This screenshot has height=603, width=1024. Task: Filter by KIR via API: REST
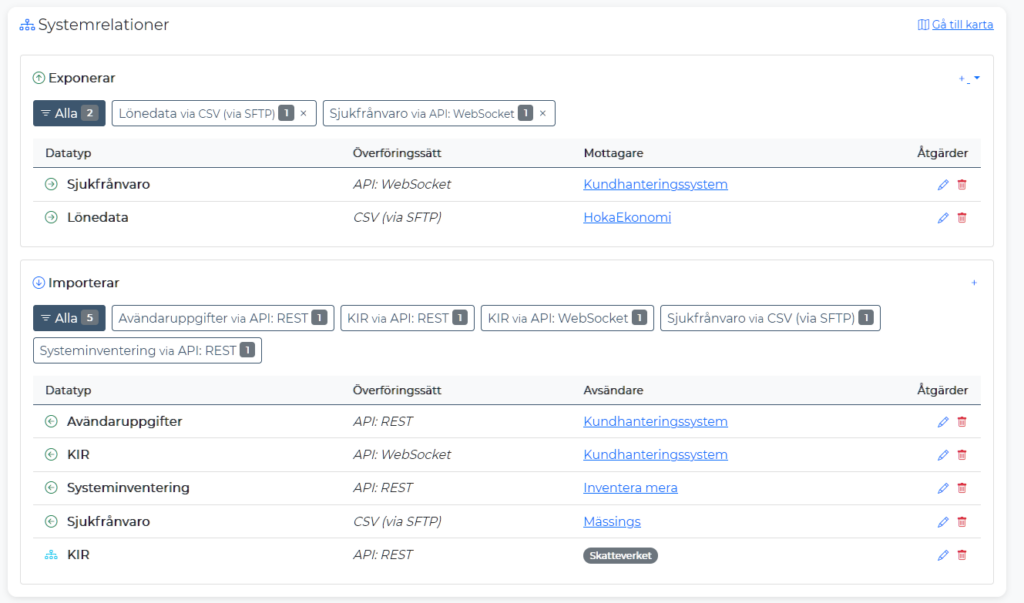[408, 318]
